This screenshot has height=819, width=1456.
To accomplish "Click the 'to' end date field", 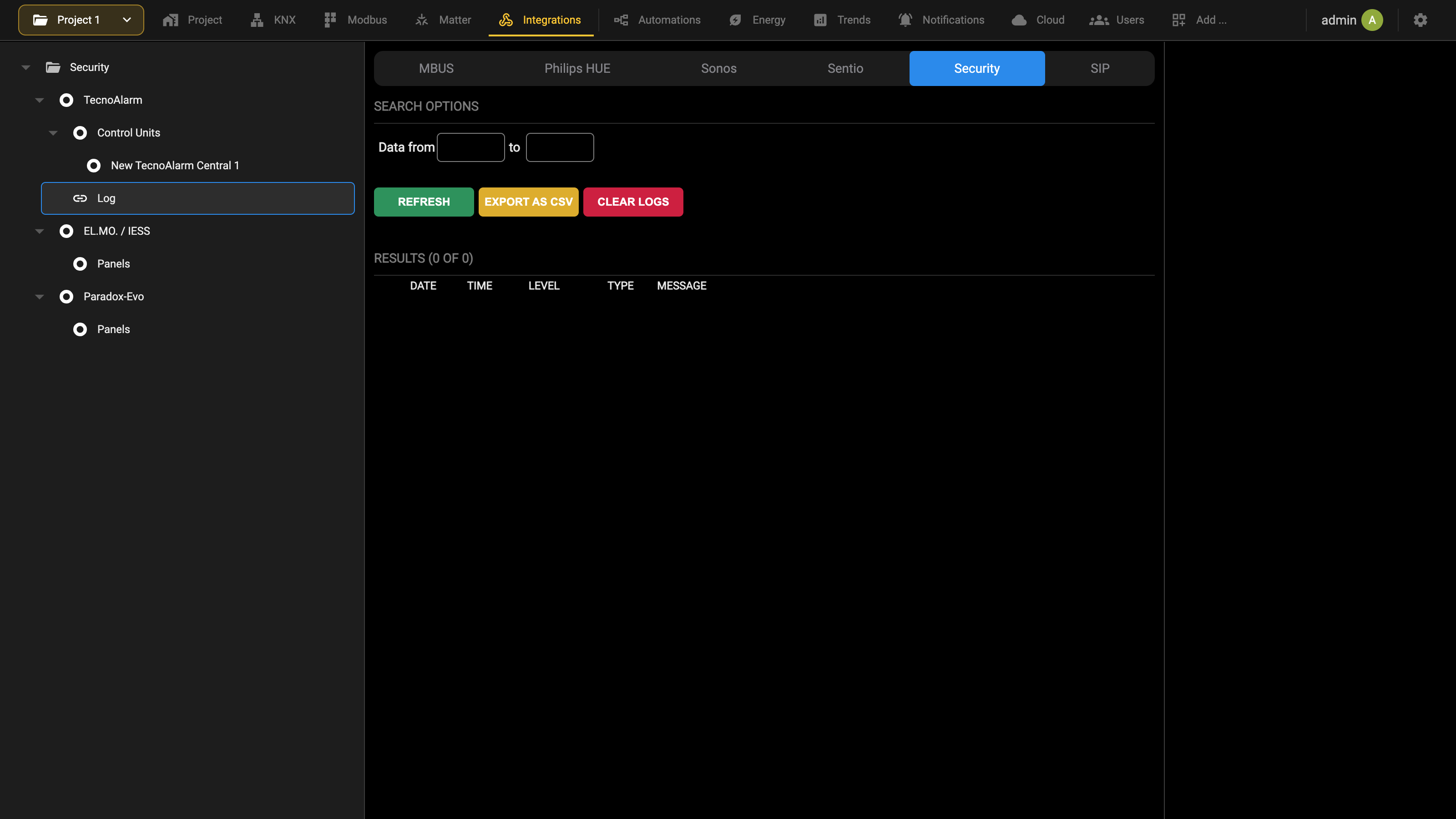I will pyautogui.click(x=560, y=147).
